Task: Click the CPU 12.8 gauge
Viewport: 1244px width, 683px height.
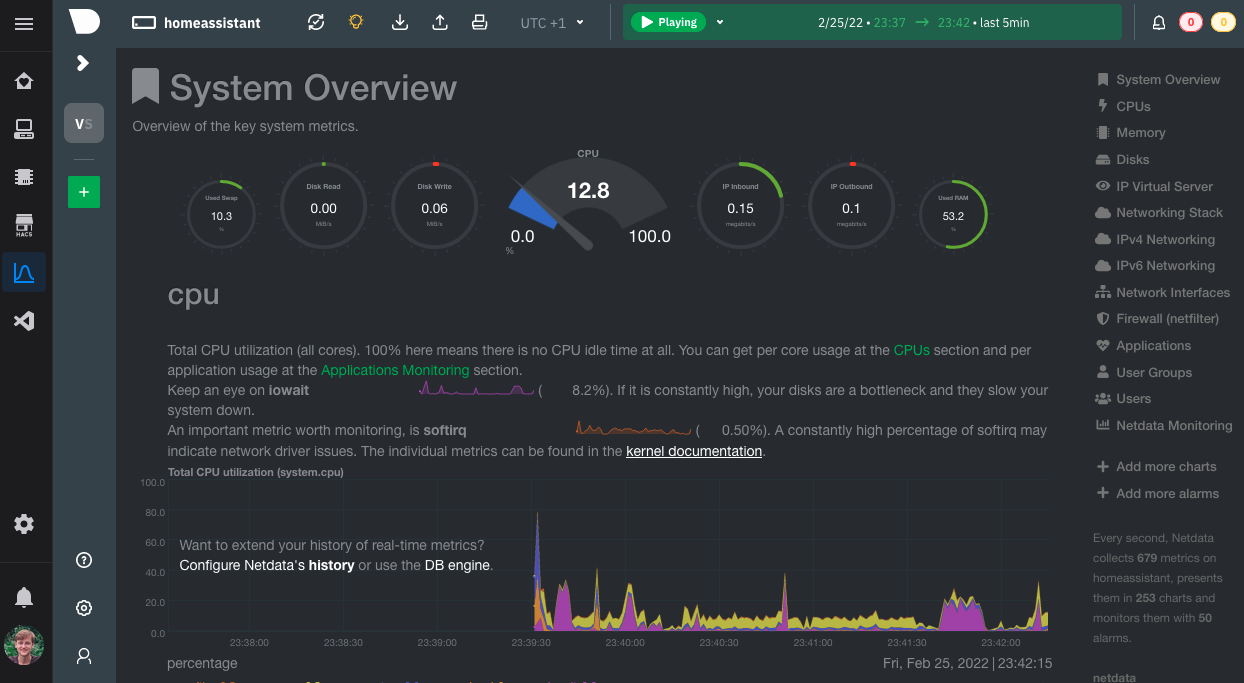Action: point(588,203)
